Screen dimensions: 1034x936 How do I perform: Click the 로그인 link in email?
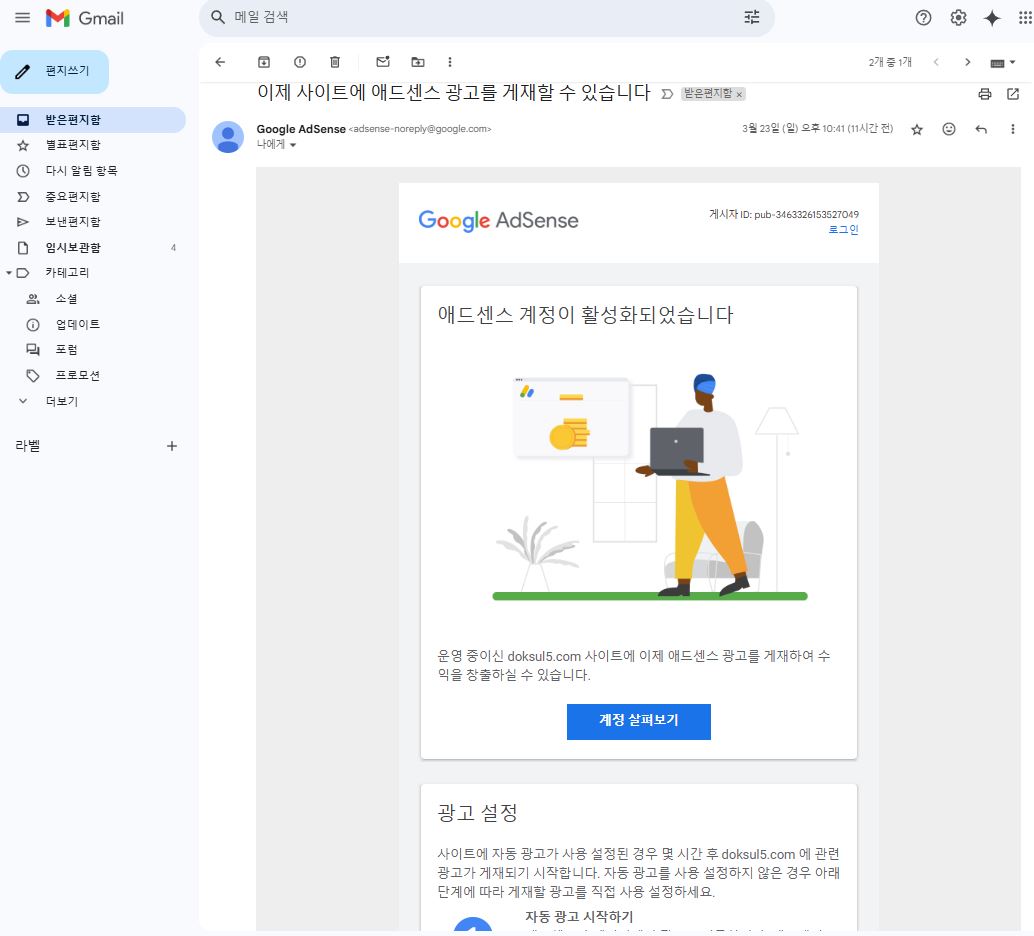(x=843, y=230)
